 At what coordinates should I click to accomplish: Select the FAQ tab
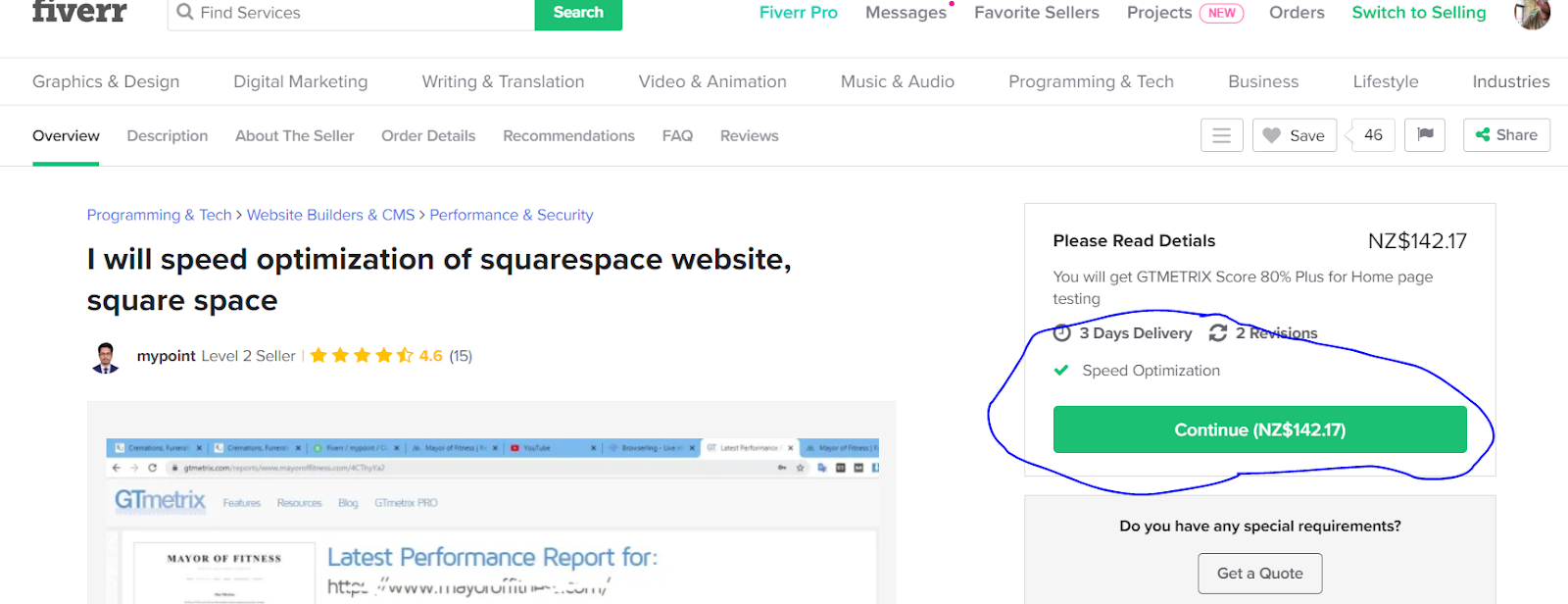pos(677,135)
